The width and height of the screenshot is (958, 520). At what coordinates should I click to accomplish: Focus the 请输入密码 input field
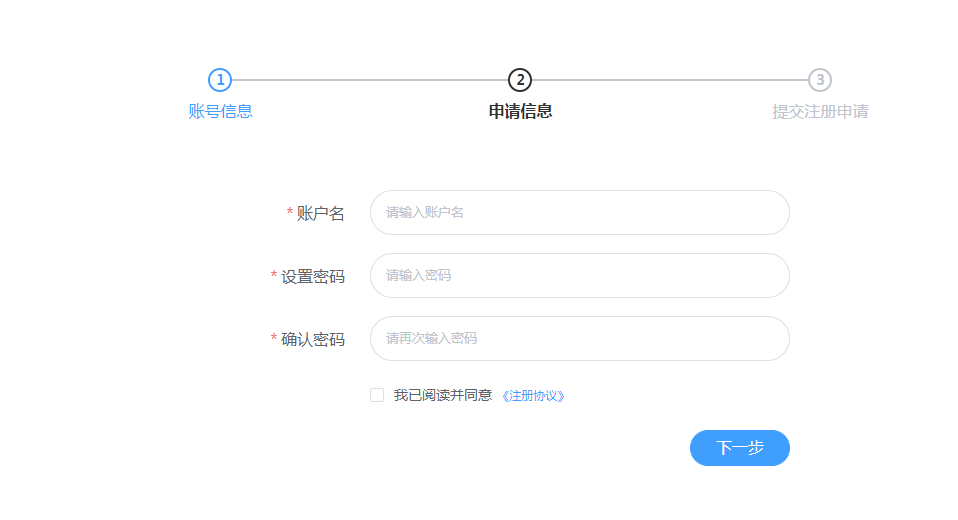(x=580, y=276)
